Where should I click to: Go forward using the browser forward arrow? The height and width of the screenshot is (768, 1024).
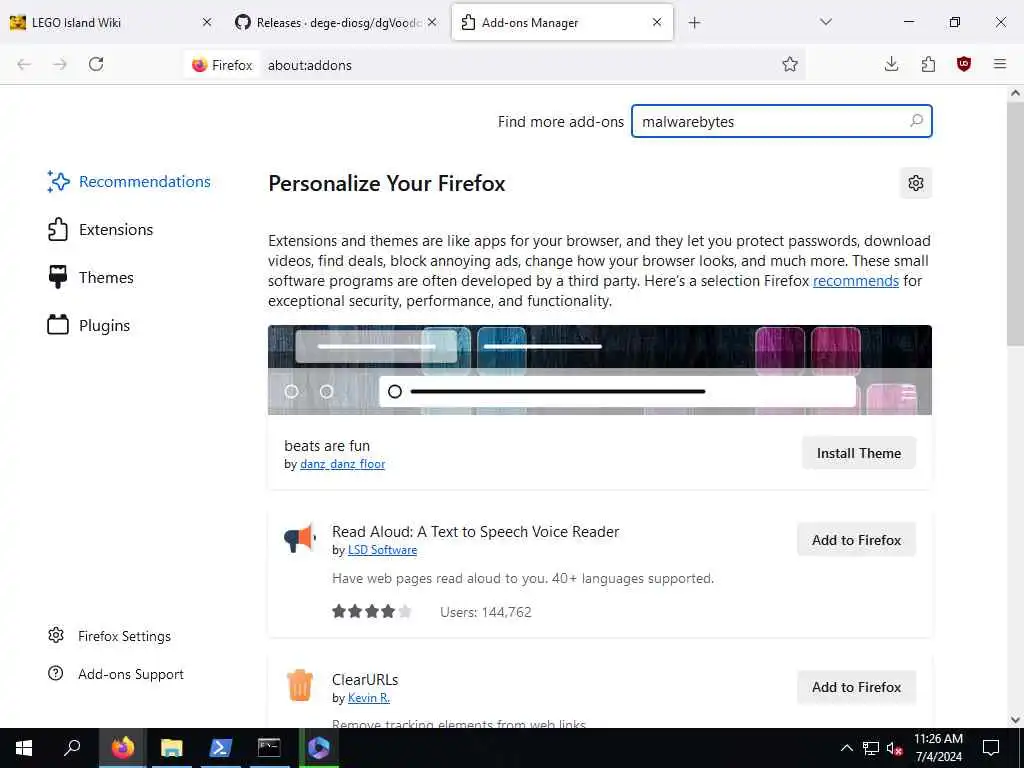60,64
